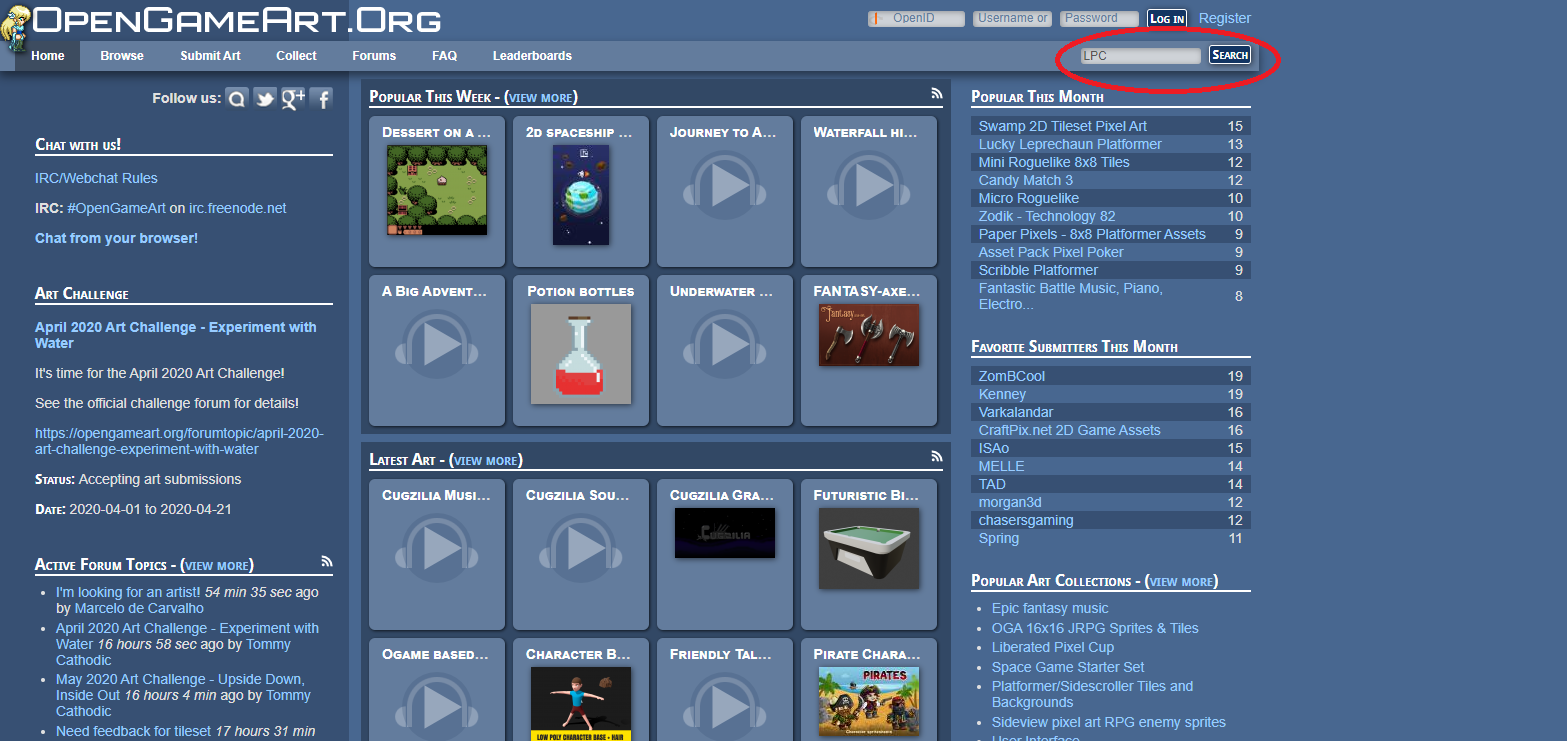Viewport: 1567px width, 741px height.
Task: Open Space Game Starter Set collection
Action: (x=1068, y=667)
